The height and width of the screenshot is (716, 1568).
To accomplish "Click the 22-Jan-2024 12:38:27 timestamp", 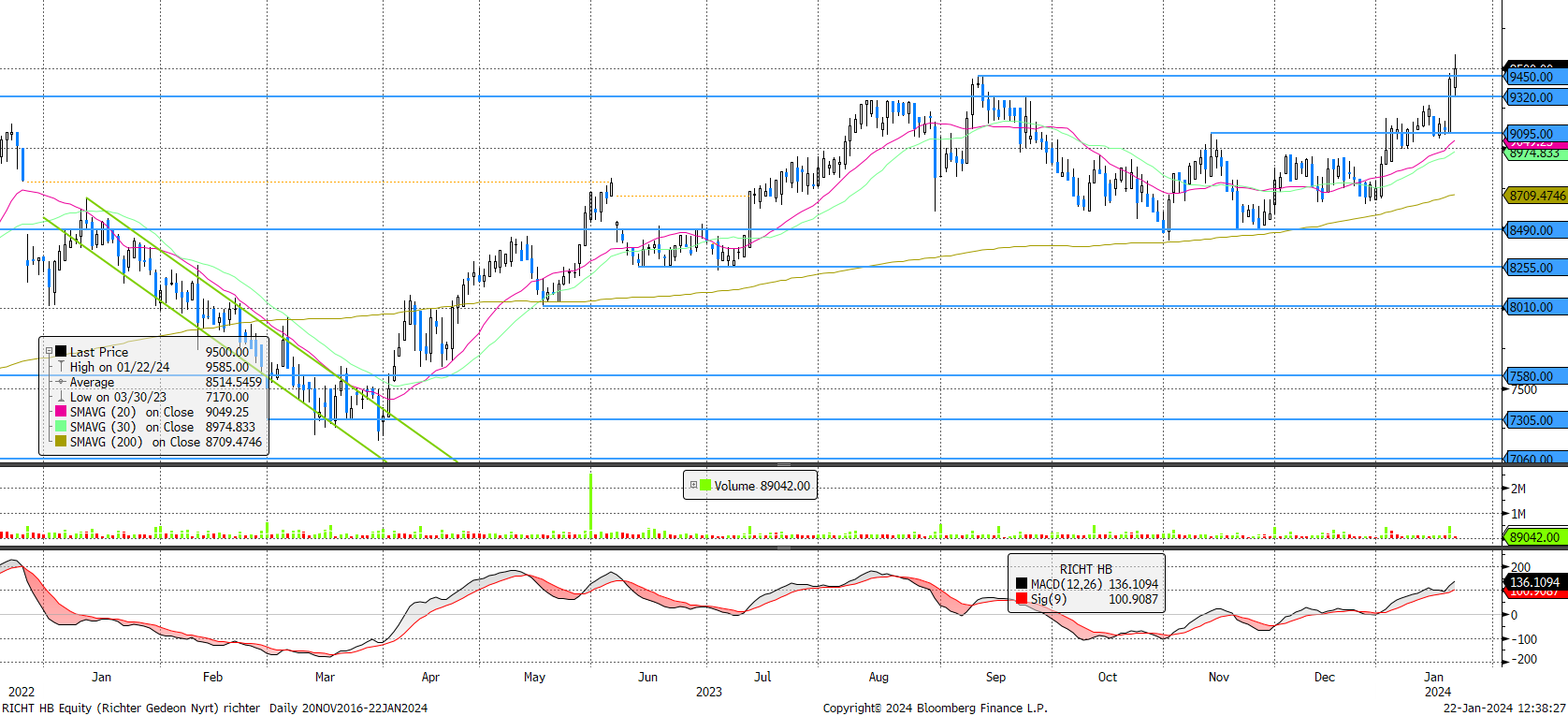I will [1504, 708].
